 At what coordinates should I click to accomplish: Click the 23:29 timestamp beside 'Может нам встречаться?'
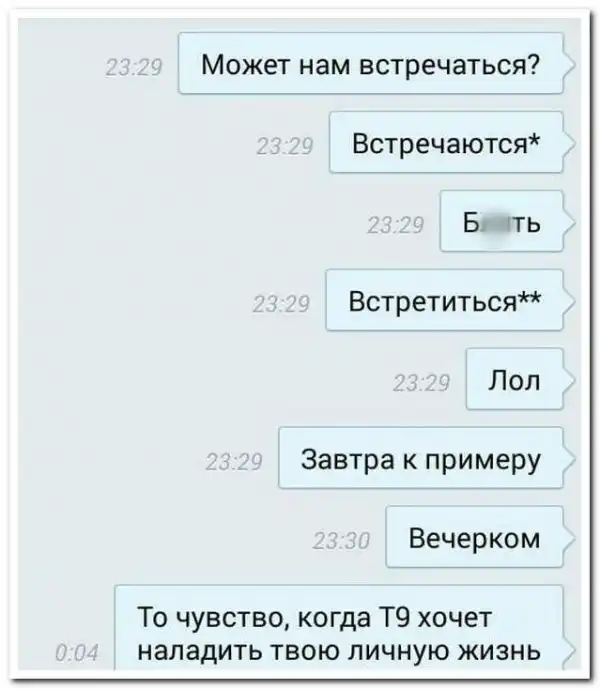[134, 68]
